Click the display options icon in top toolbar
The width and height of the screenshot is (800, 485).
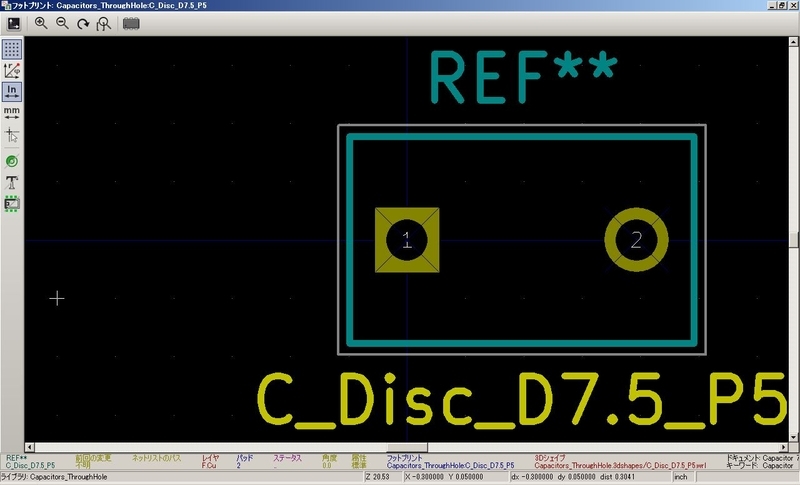12,22
